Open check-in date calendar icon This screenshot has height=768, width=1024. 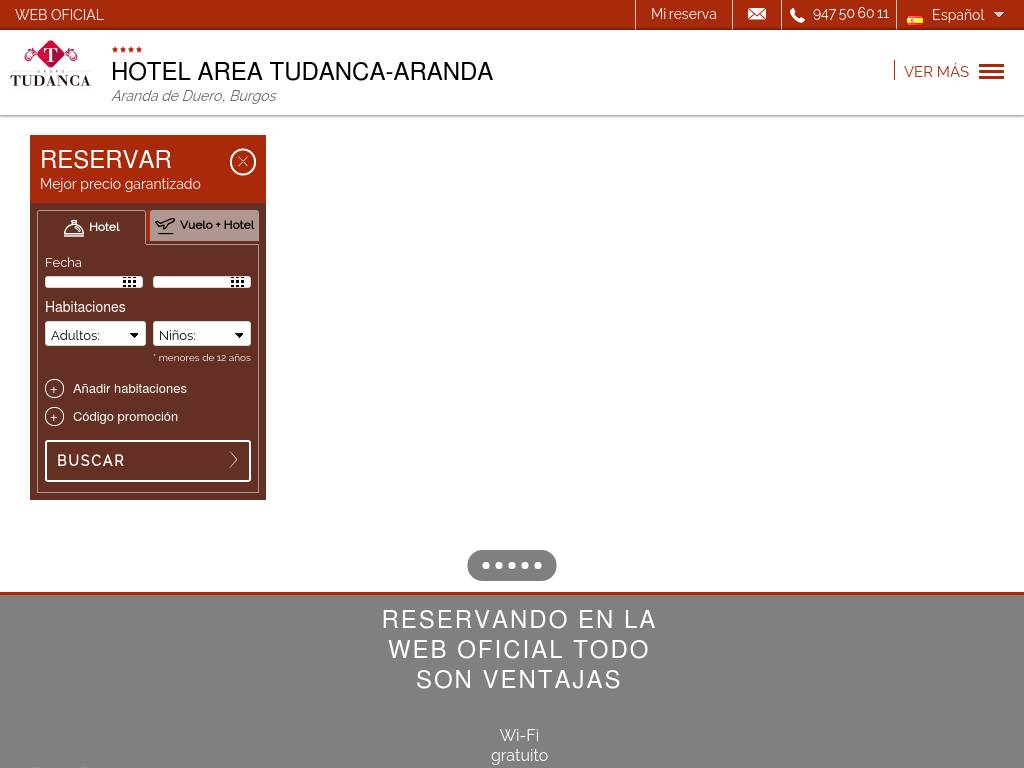129,282
